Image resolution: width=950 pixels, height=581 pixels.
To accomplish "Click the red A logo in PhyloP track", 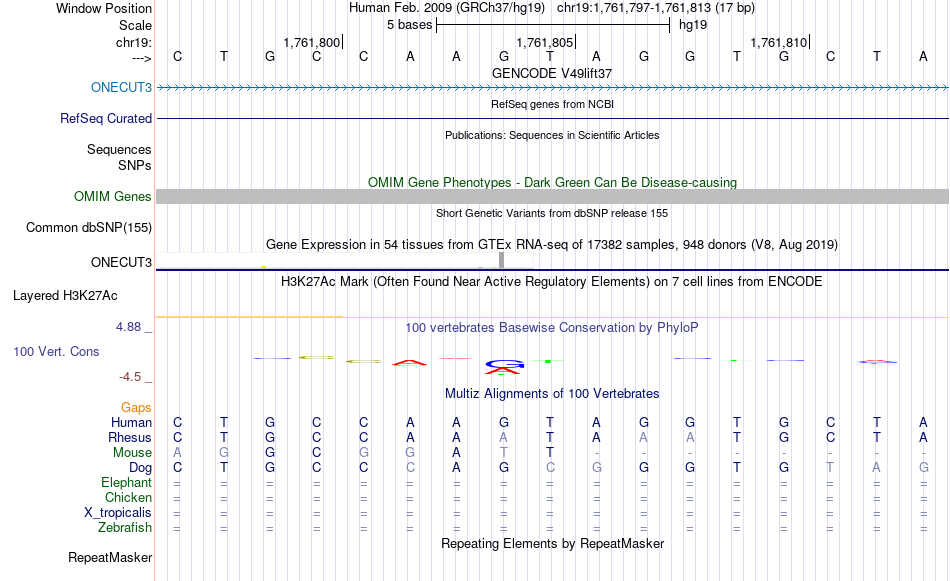I will (410, 363).
